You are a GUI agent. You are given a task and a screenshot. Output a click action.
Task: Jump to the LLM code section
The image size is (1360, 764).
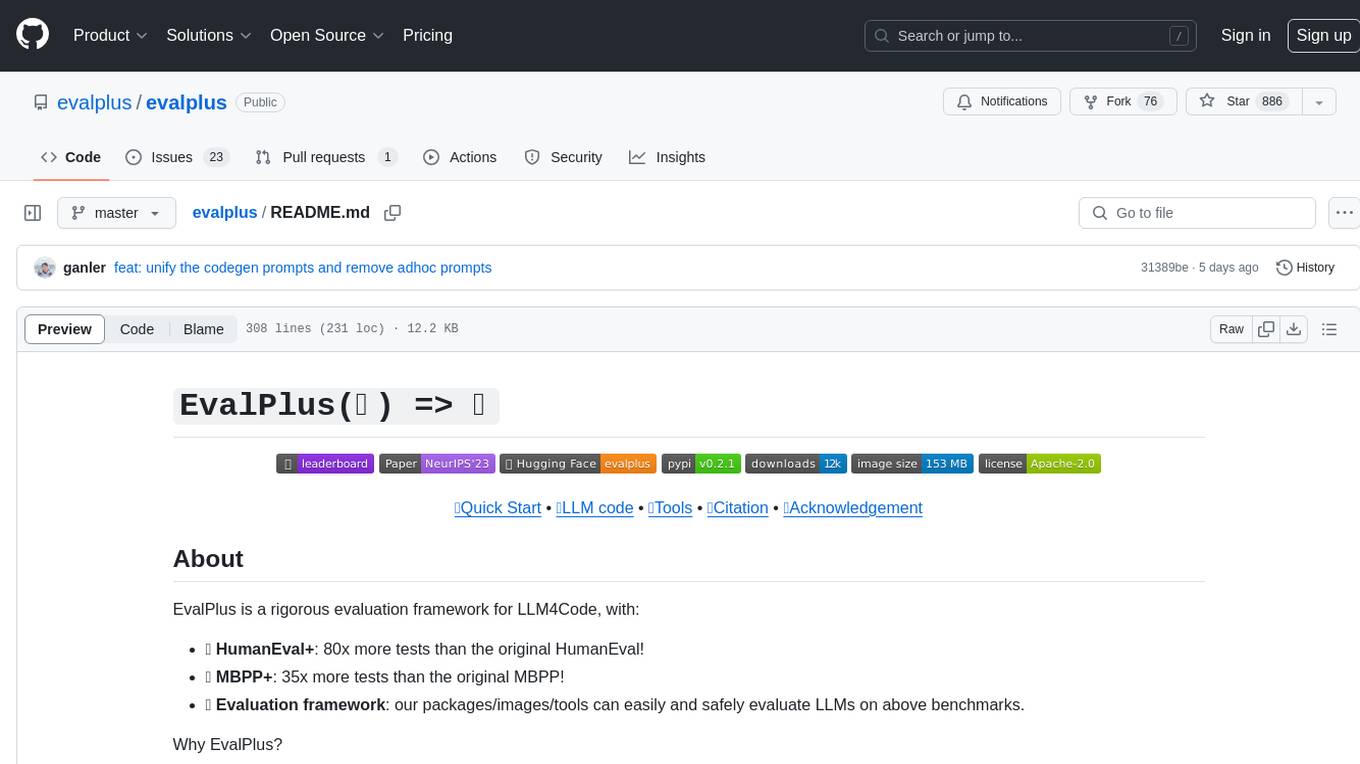click(x=595, y=508)
